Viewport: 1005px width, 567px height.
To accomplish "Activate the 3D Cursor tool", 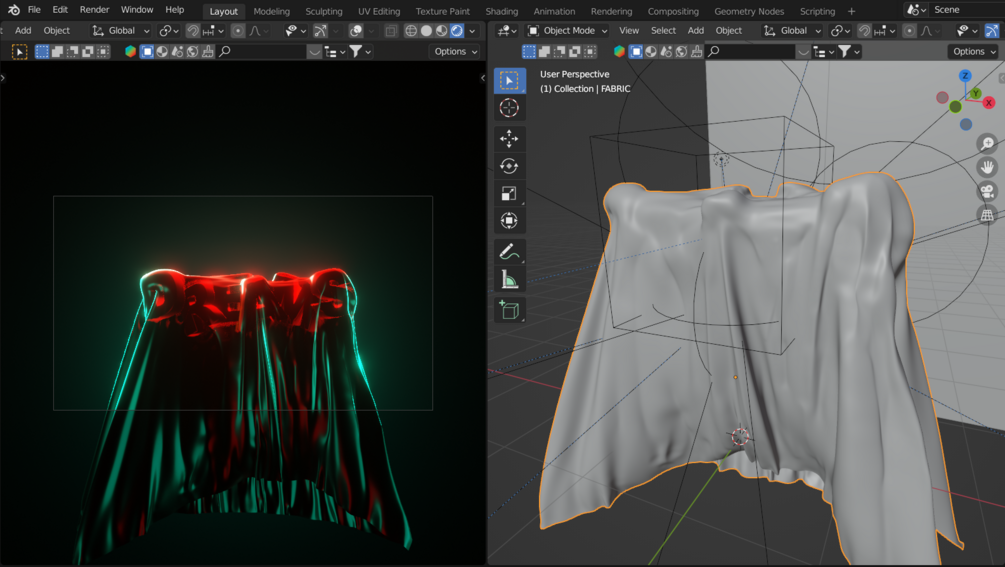I will point(509,108).
